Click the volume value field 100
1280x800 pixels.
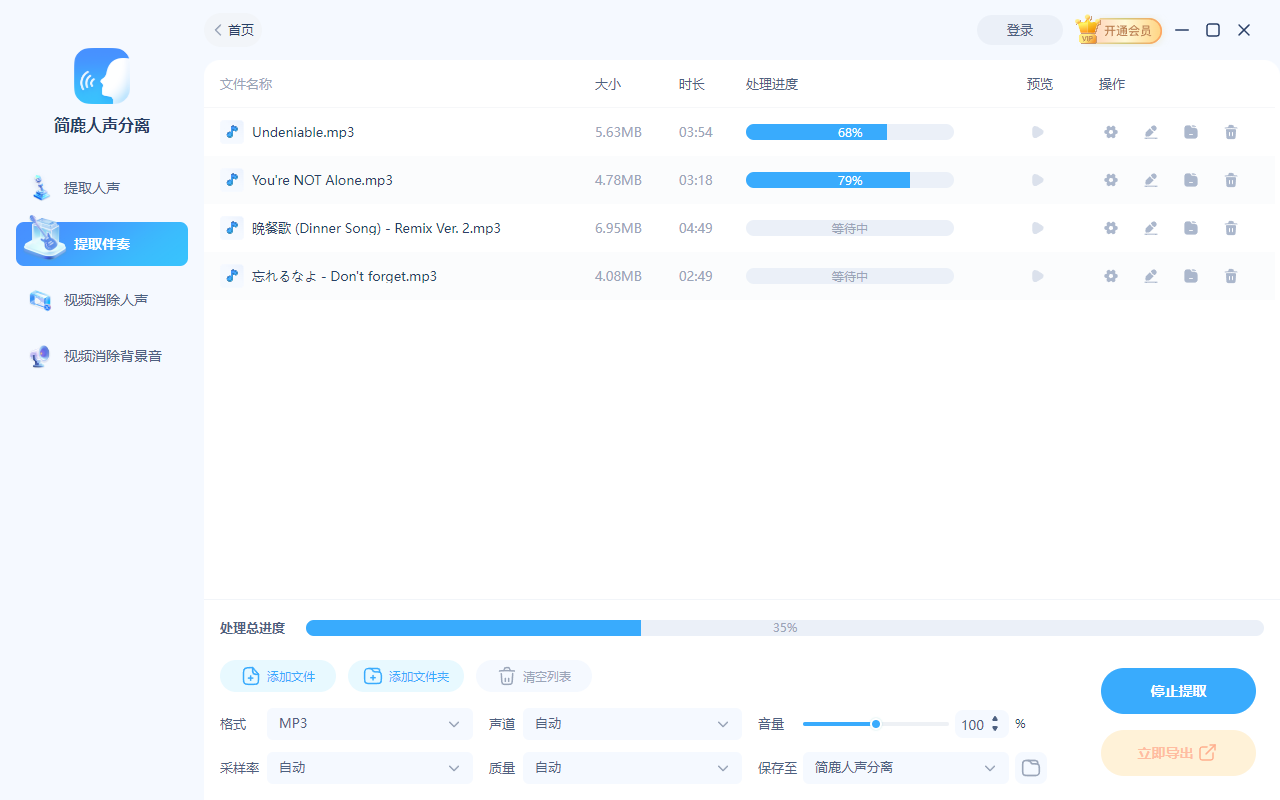pos(972,725)
